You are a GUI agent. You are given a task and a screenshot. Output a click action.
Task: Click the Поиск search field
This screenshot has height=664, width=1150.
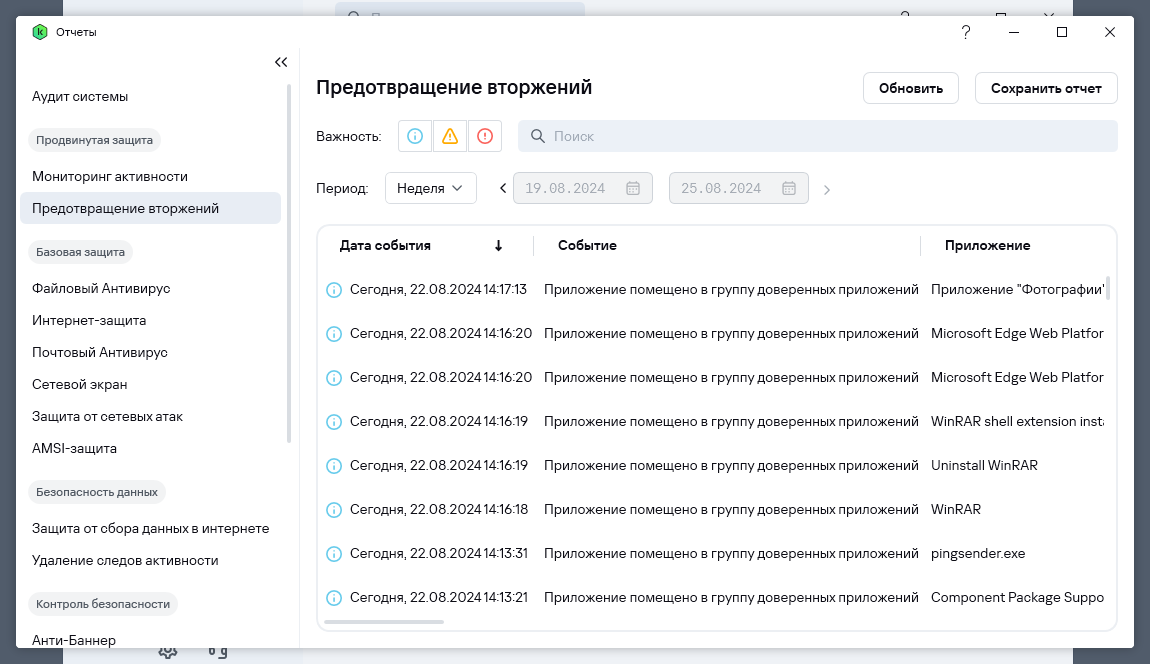pos(817,136)
